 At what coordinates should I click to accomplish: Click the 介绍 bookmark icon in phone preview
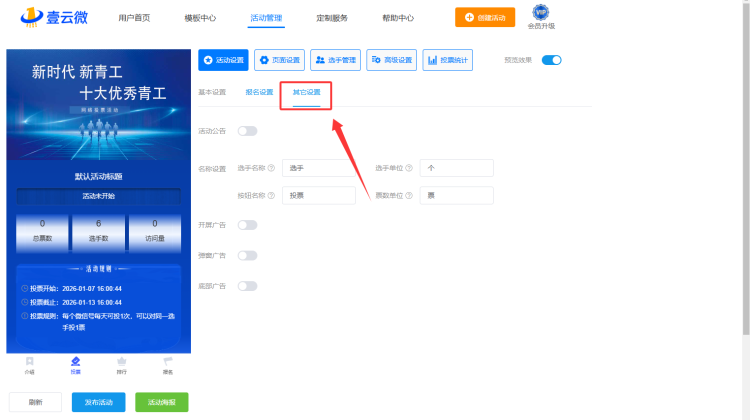tap(30, 361)
